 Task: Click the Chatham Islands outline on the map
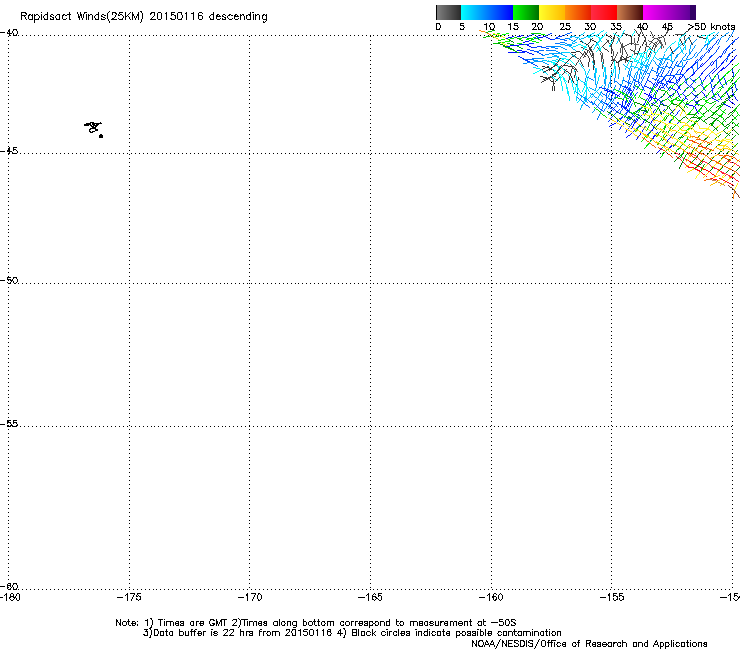[93, 129]
